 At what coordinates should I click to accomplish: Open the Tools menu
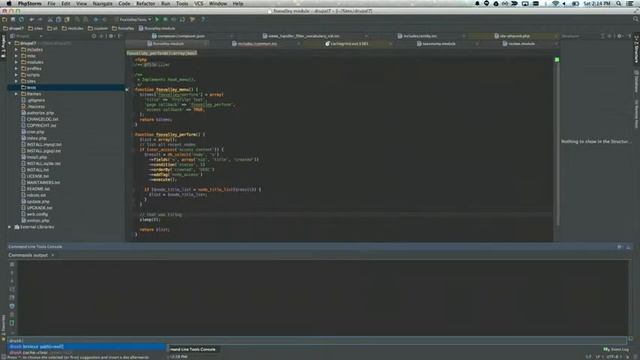point(182,4)
